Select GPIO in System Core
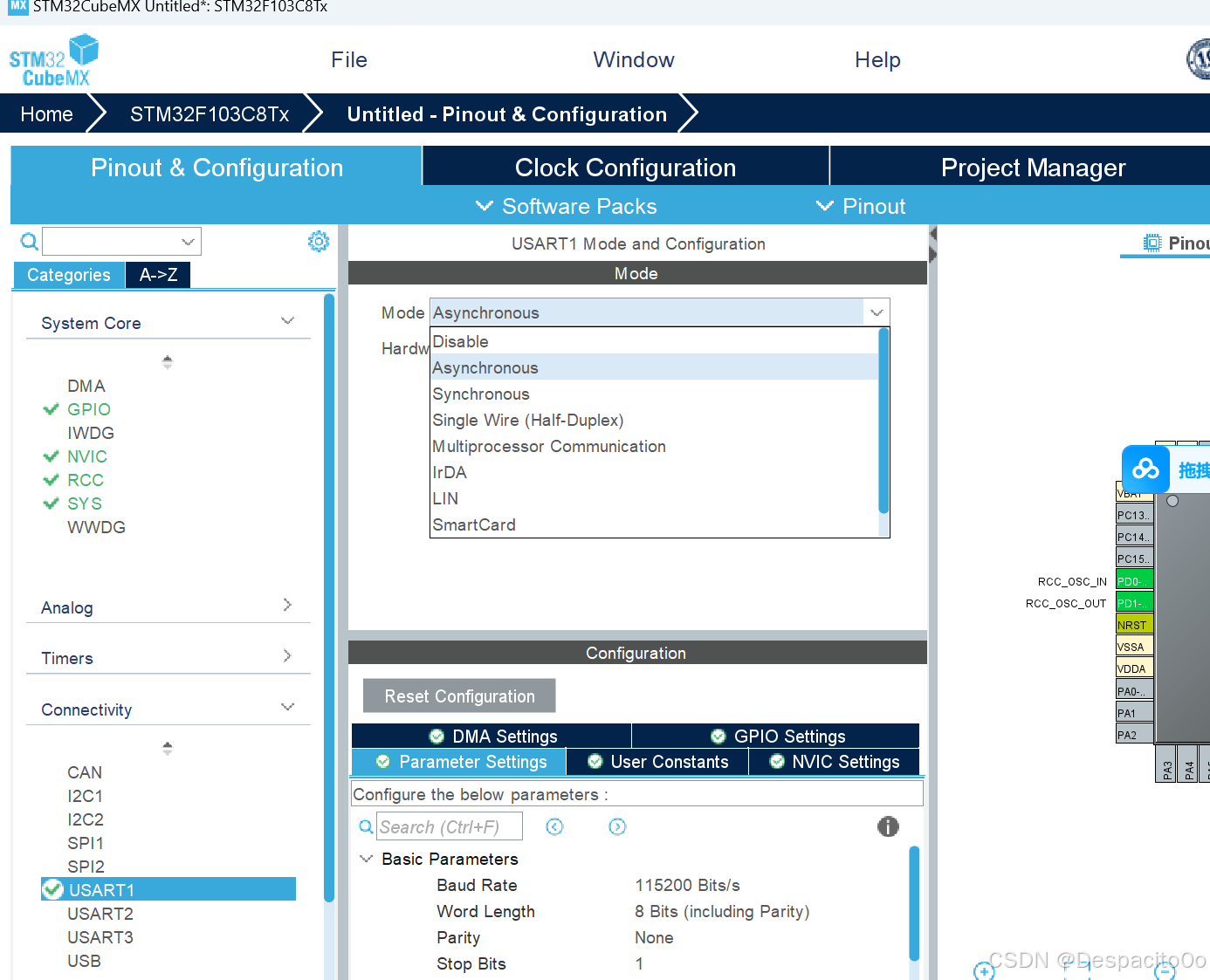Image resolution: width=1210 pixels, height=980 pixels. pyautogui.click(x=89, y=409)
